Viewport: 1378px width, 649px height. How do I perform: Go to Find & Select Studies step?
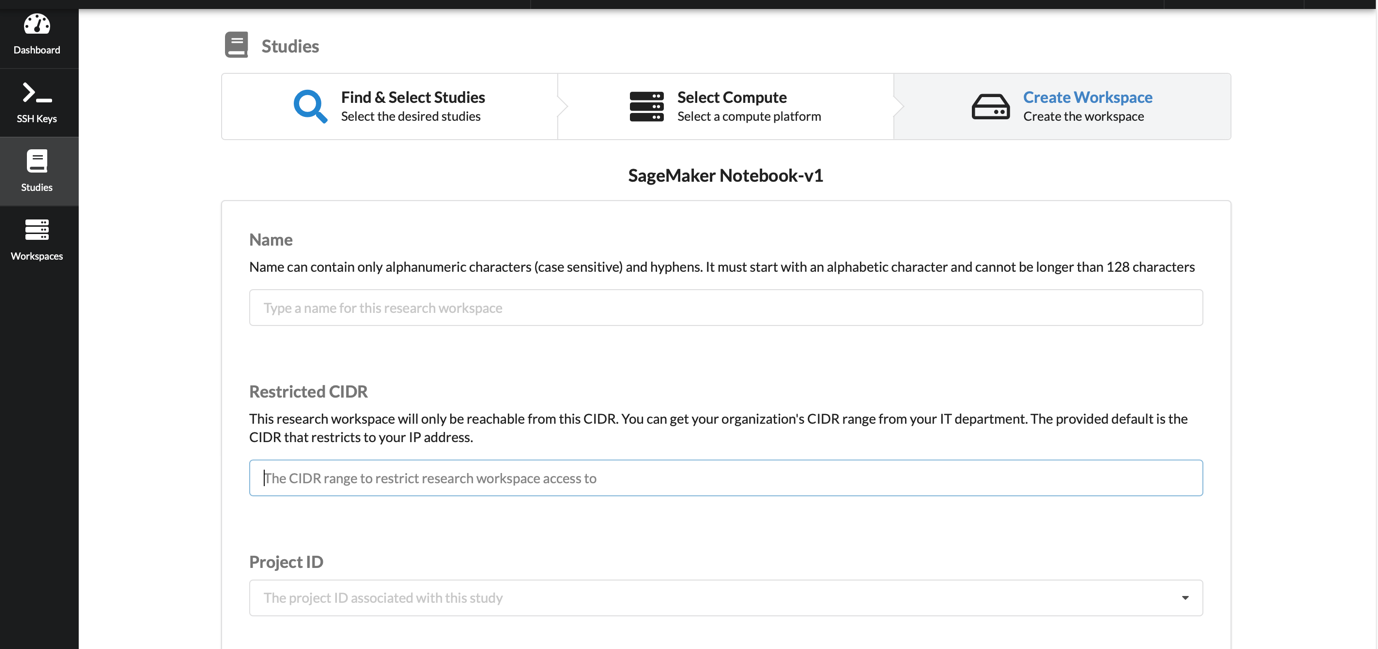tap(390, 106)
